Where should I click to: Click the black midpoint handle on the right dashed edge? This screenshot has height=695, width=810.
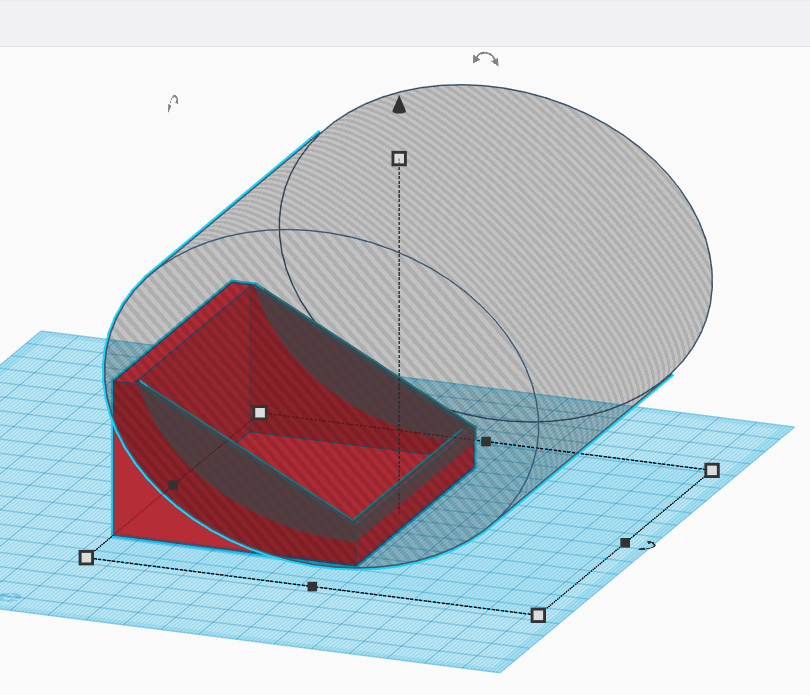[x=625, y=543]
